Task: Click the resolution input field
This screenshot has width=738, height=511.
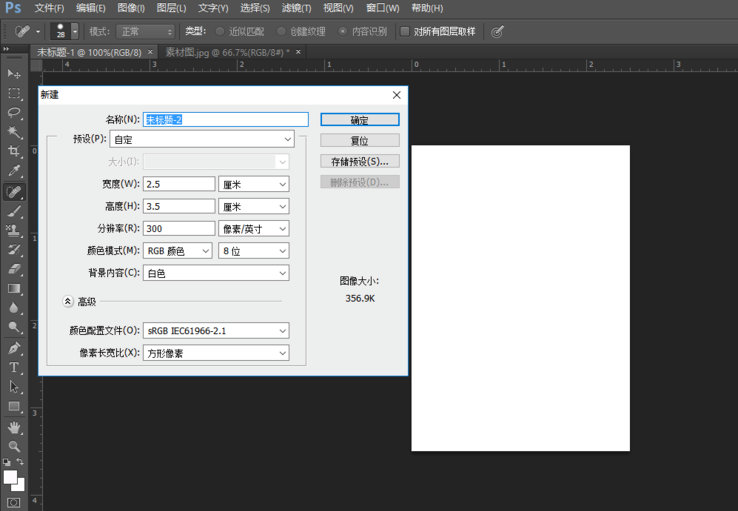Action: 179,229
